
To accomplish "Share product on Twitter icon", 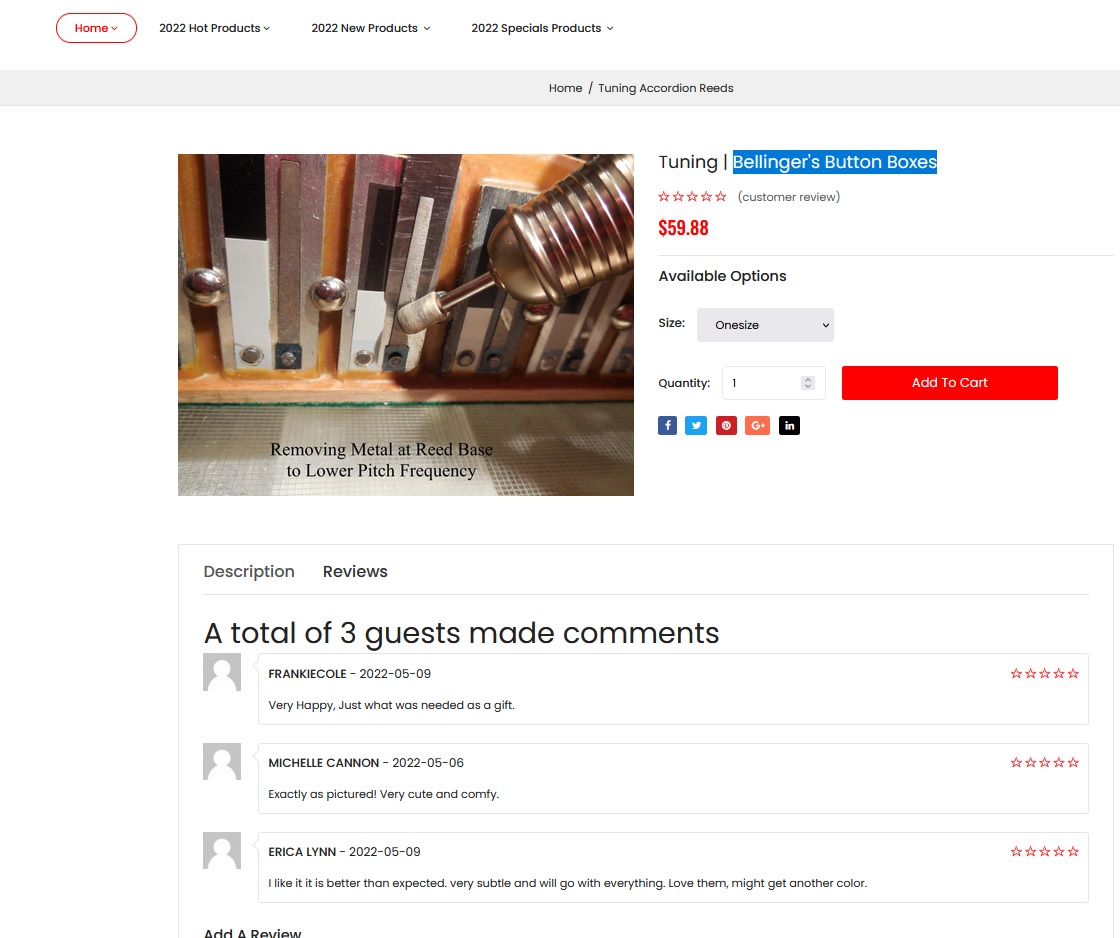I will [x=696, y=426].
